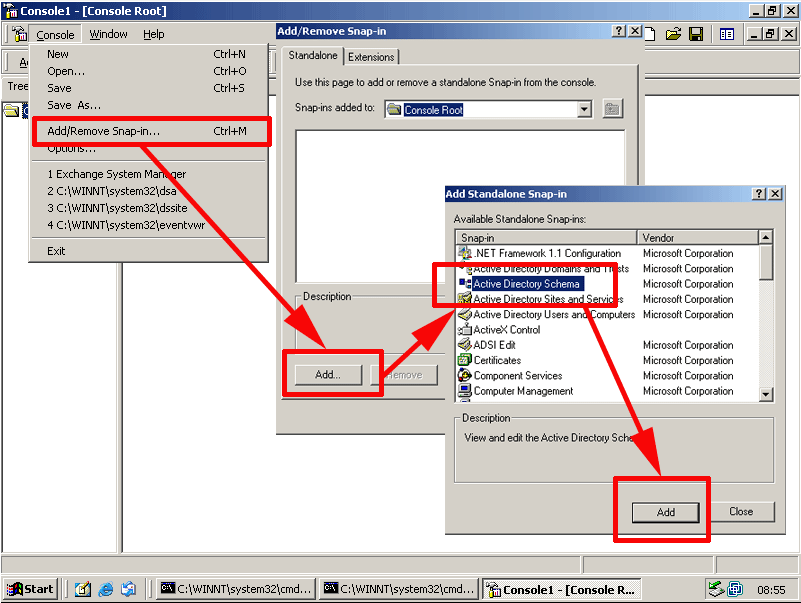Select Active Directory Sites and Services icon
Image resolution: width=801 pixels, height=603 pixels.
pyautogui.click(x=464, y=299)
